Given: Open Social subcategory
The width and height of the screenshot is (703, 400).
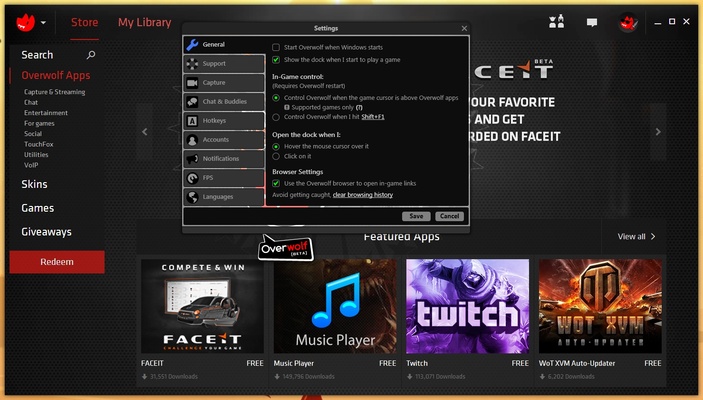Looking at the screenshot, I should (x=33, y=134).
